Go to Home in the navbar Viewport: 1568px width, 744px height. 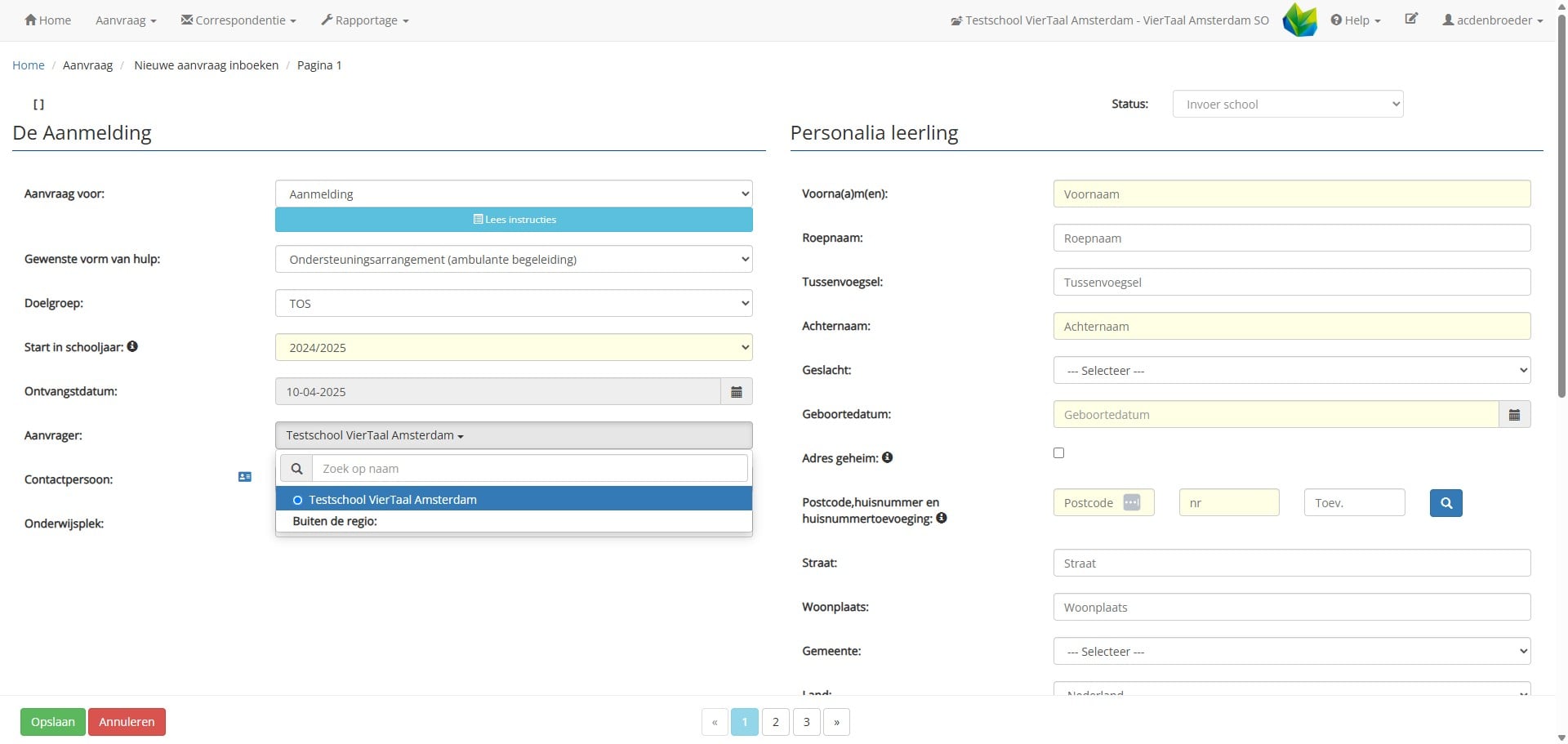[47, 20]
